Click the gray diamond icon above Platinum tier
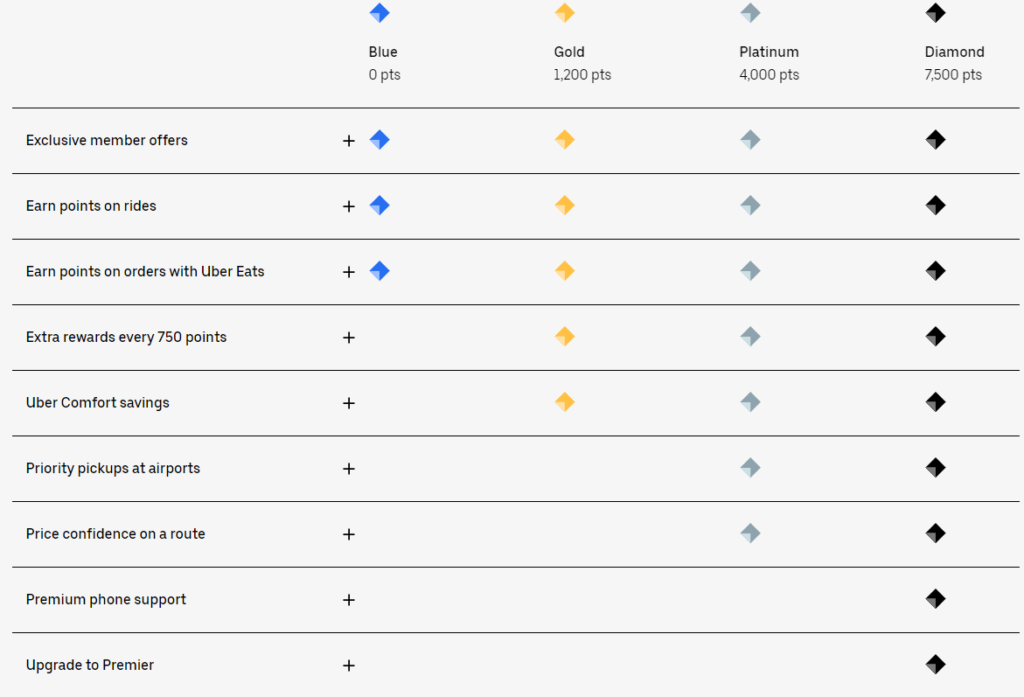The width and height of the screenshot is (1024, 697). [750, 12]
